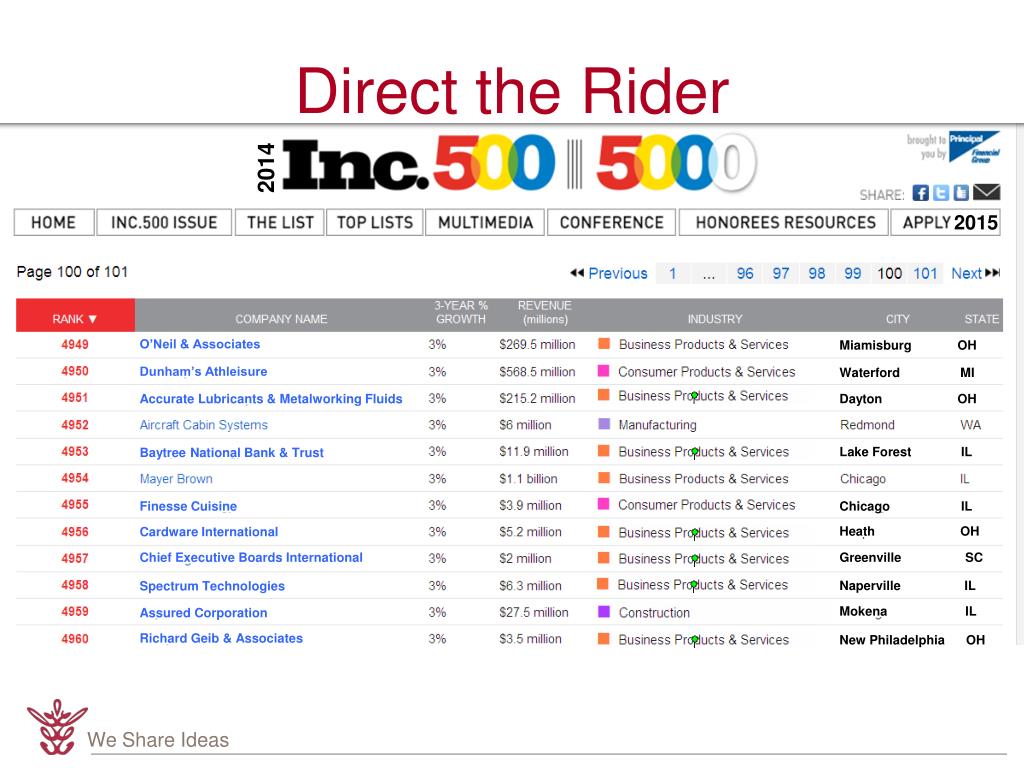Click the 3-Year % Growth column header

coord(461,313)
